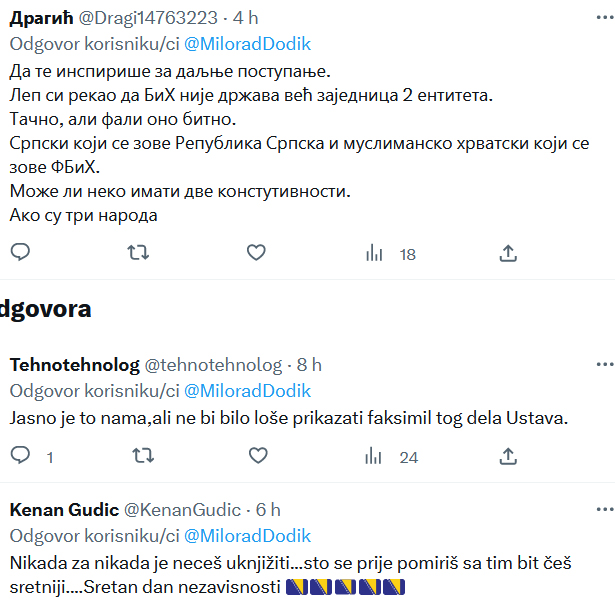Open Драгић's profile name
This screenshot has width=615, height=606.
[42, 18]
